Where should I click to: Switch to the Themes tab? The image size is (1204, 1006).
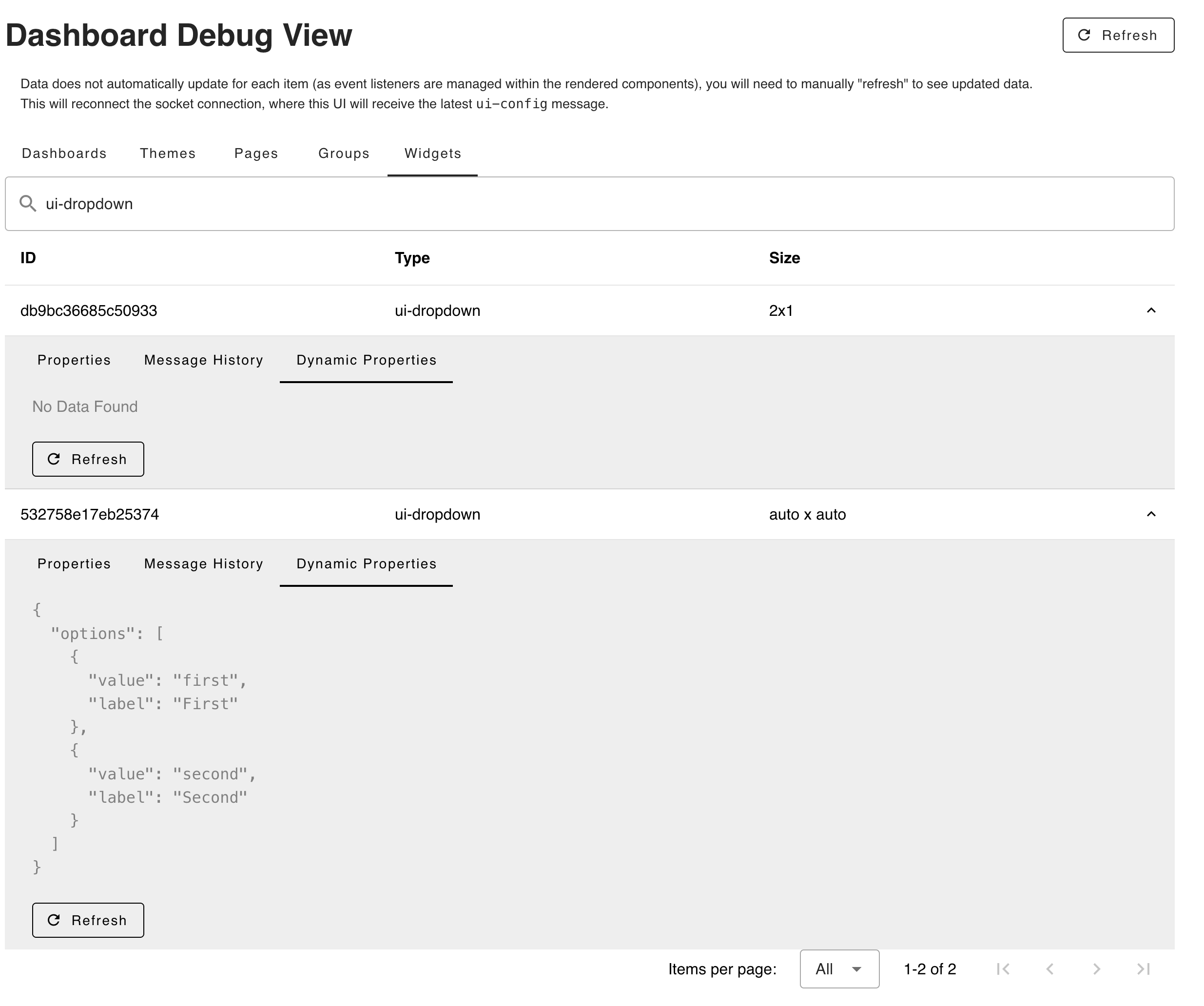(167, 153)
